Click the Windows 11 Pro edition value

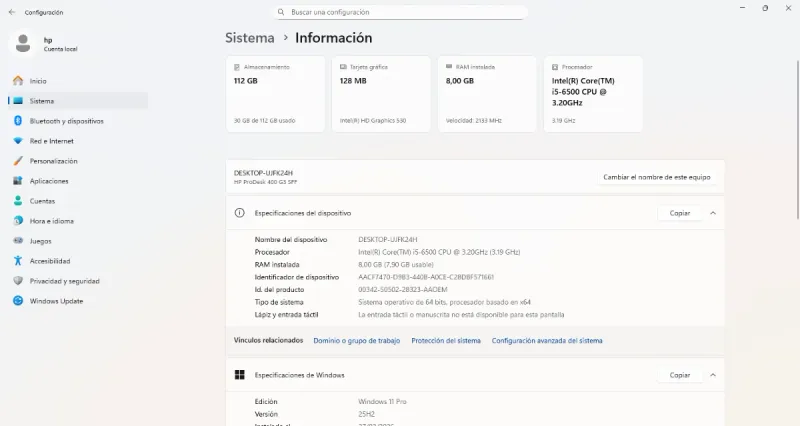click(x=382, y=402)
